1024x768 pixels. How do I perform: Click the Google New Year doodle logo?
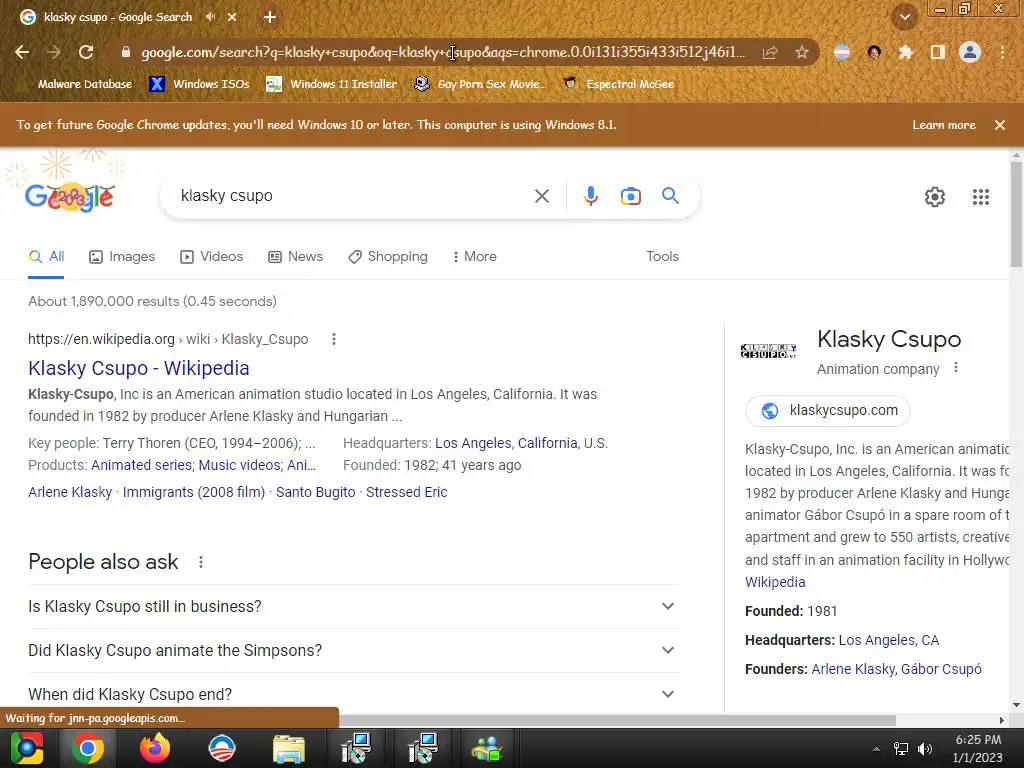click(69, 196)
